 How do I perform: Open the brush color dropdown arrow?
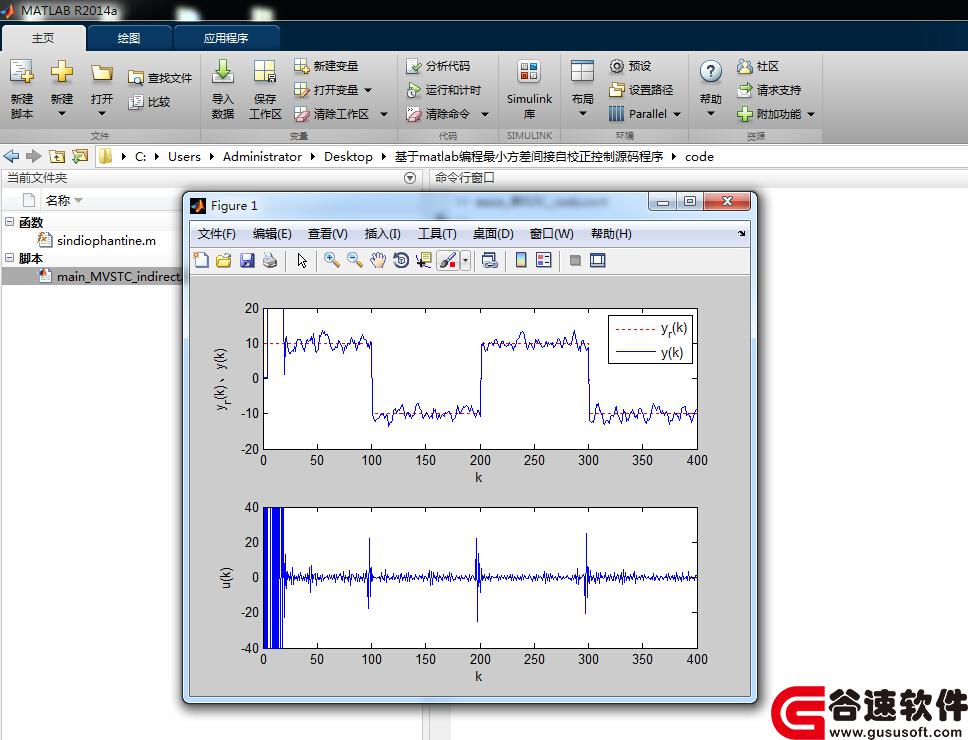coord(465,260)
